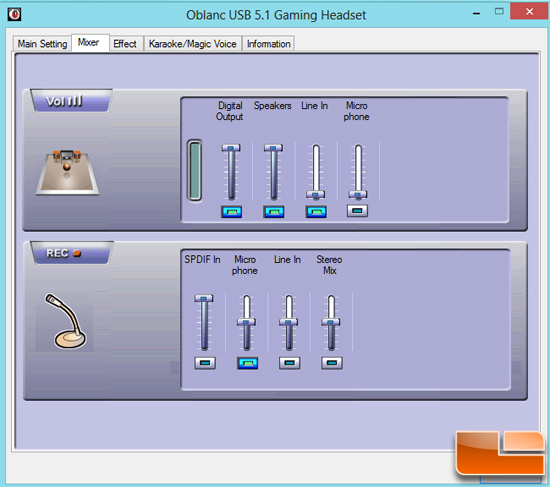Click the recording Line In slider handle
The height and width of the screenshot is (487, 550).
[x=288, y=322]
